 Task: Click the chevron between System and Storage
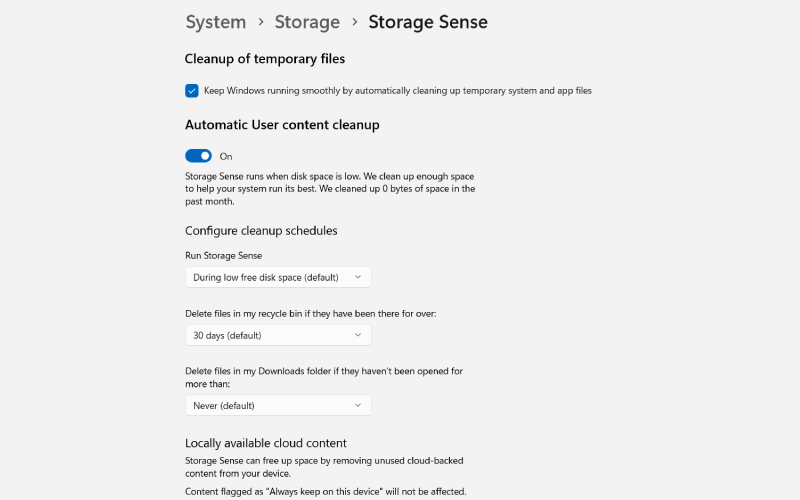(260, 22)
